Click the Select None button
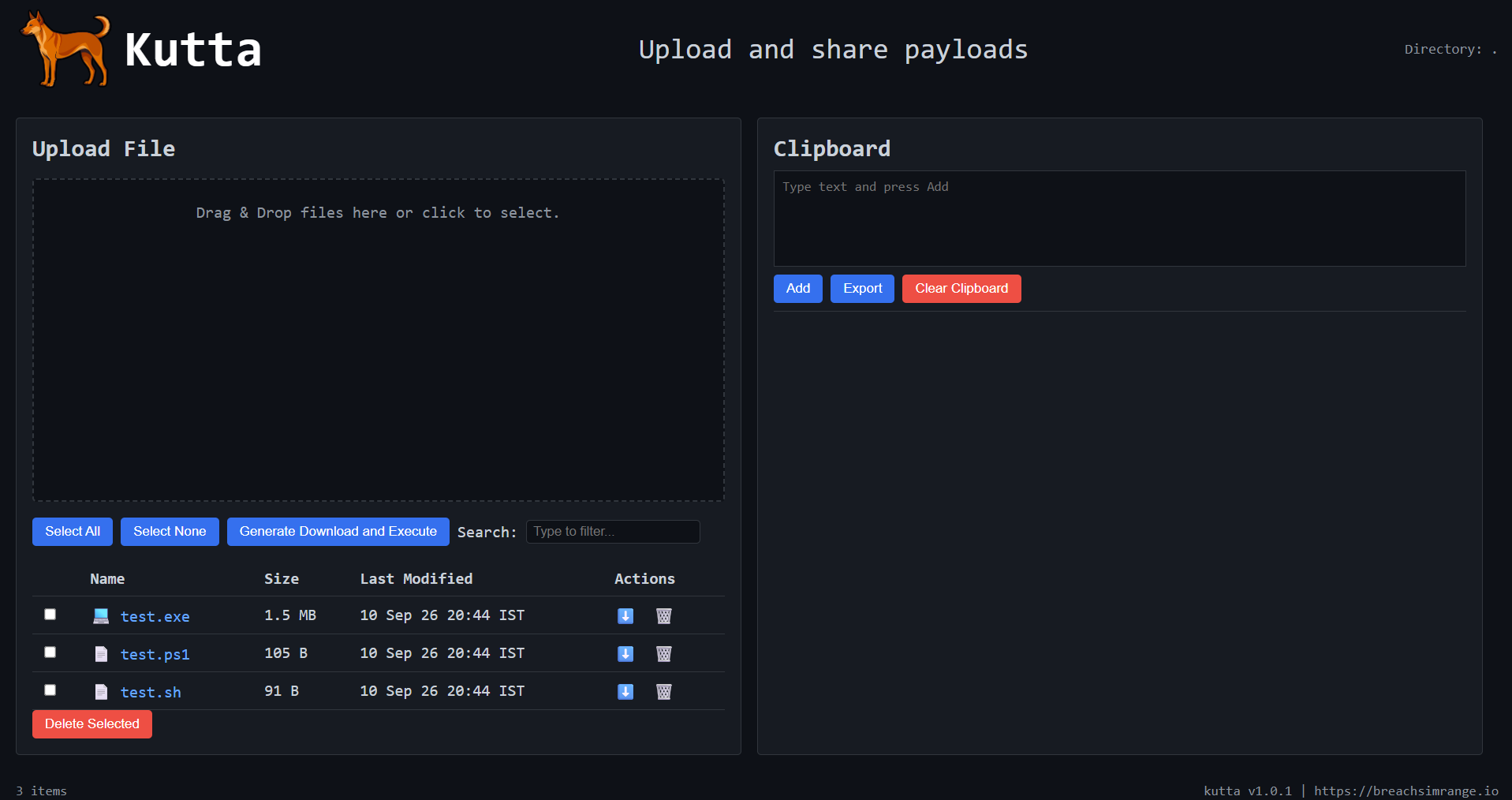The image size is (1512, 800). 170,532
